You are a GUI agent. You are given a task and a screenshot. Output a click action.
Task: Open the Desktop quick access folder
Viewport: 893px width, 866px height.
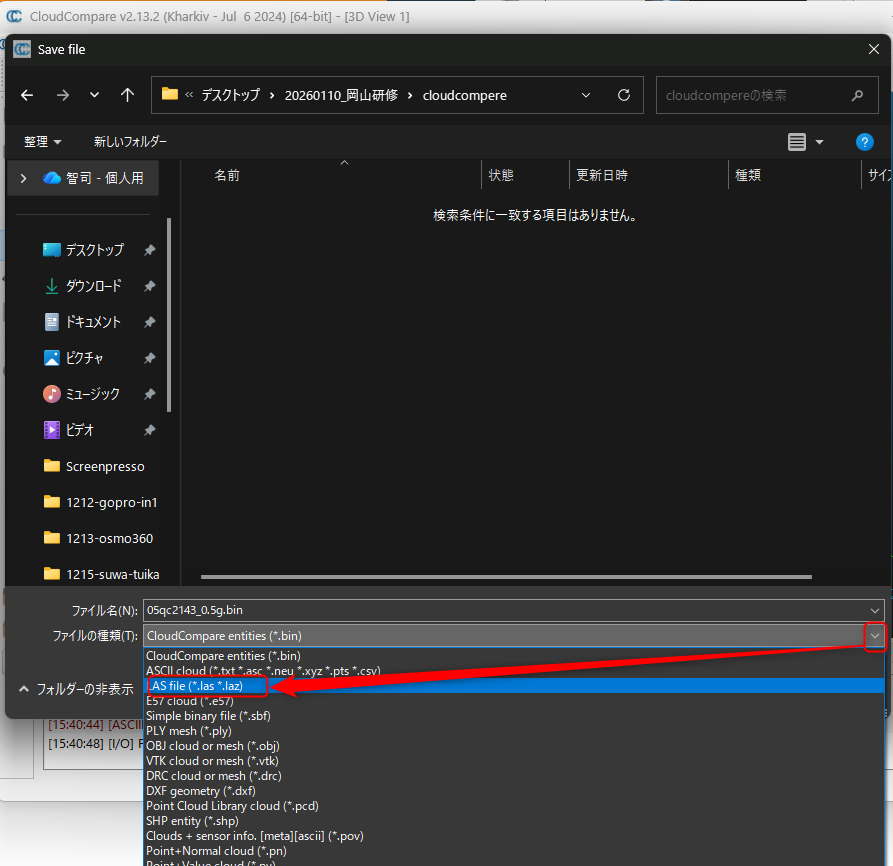click(x=94, y=250)
